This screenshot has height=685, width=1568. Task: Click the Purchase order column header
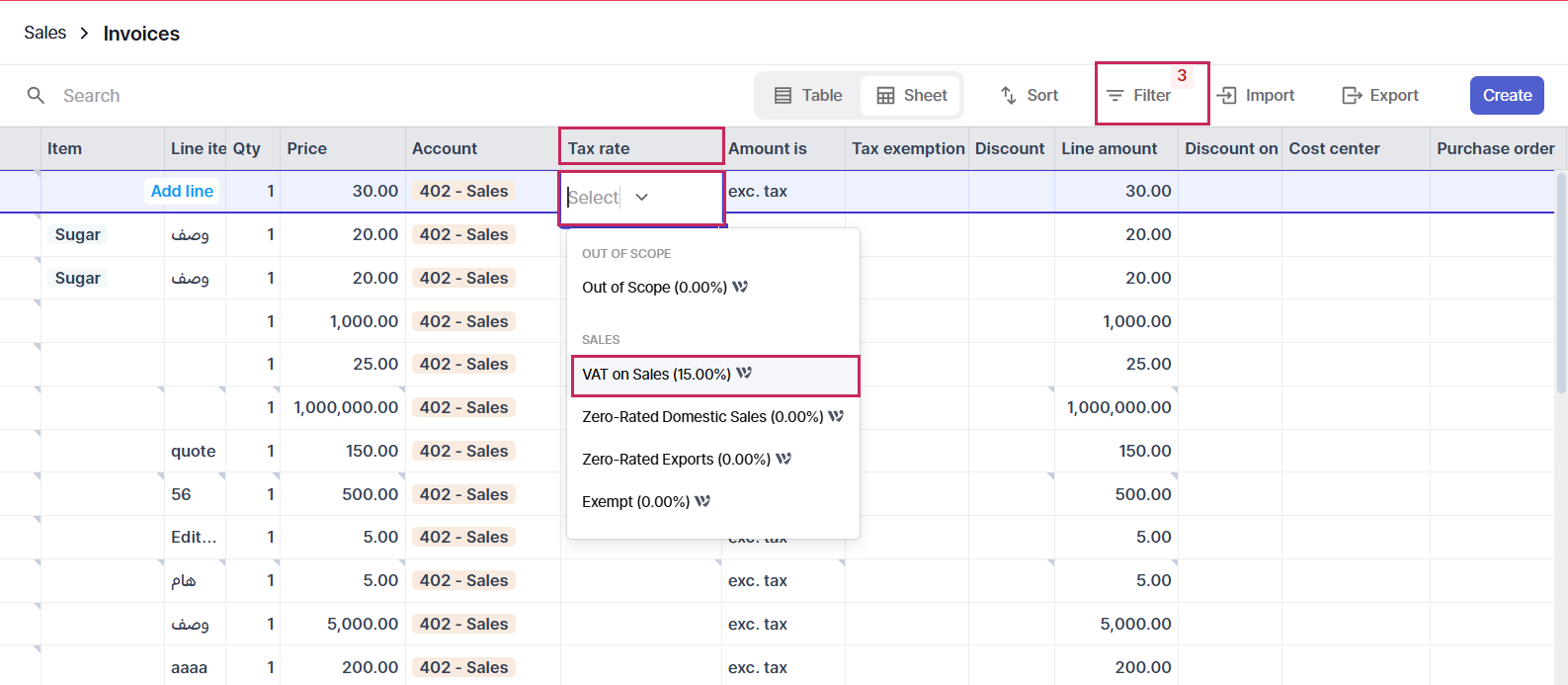[1498, 148]
